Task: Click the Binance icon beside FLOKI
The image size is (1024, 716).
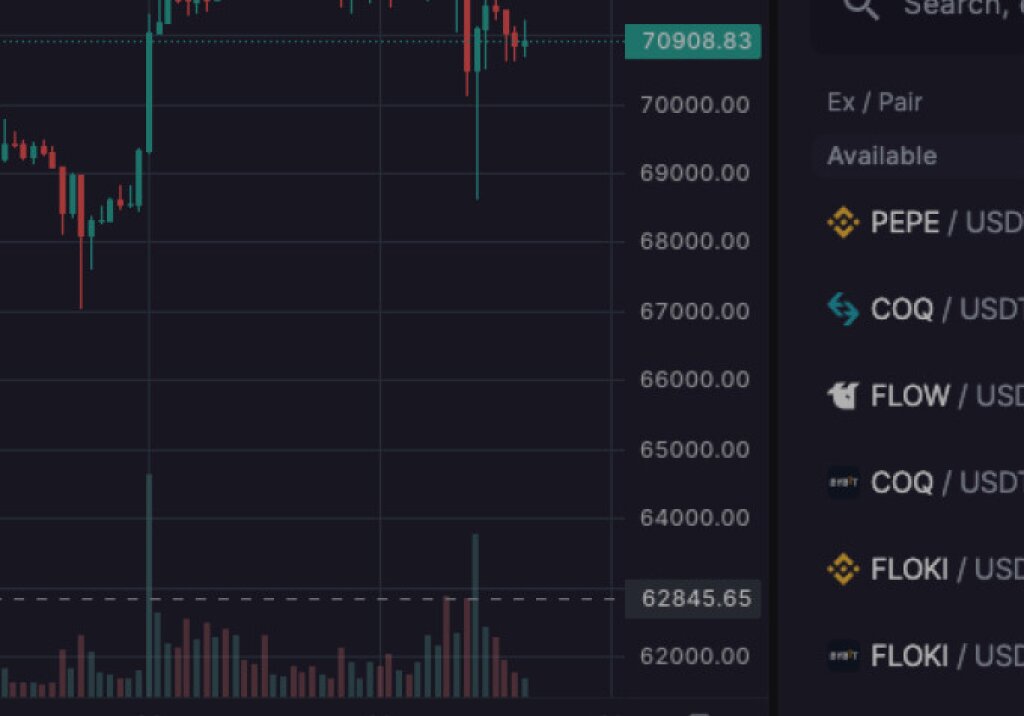Action: [843, 570]
